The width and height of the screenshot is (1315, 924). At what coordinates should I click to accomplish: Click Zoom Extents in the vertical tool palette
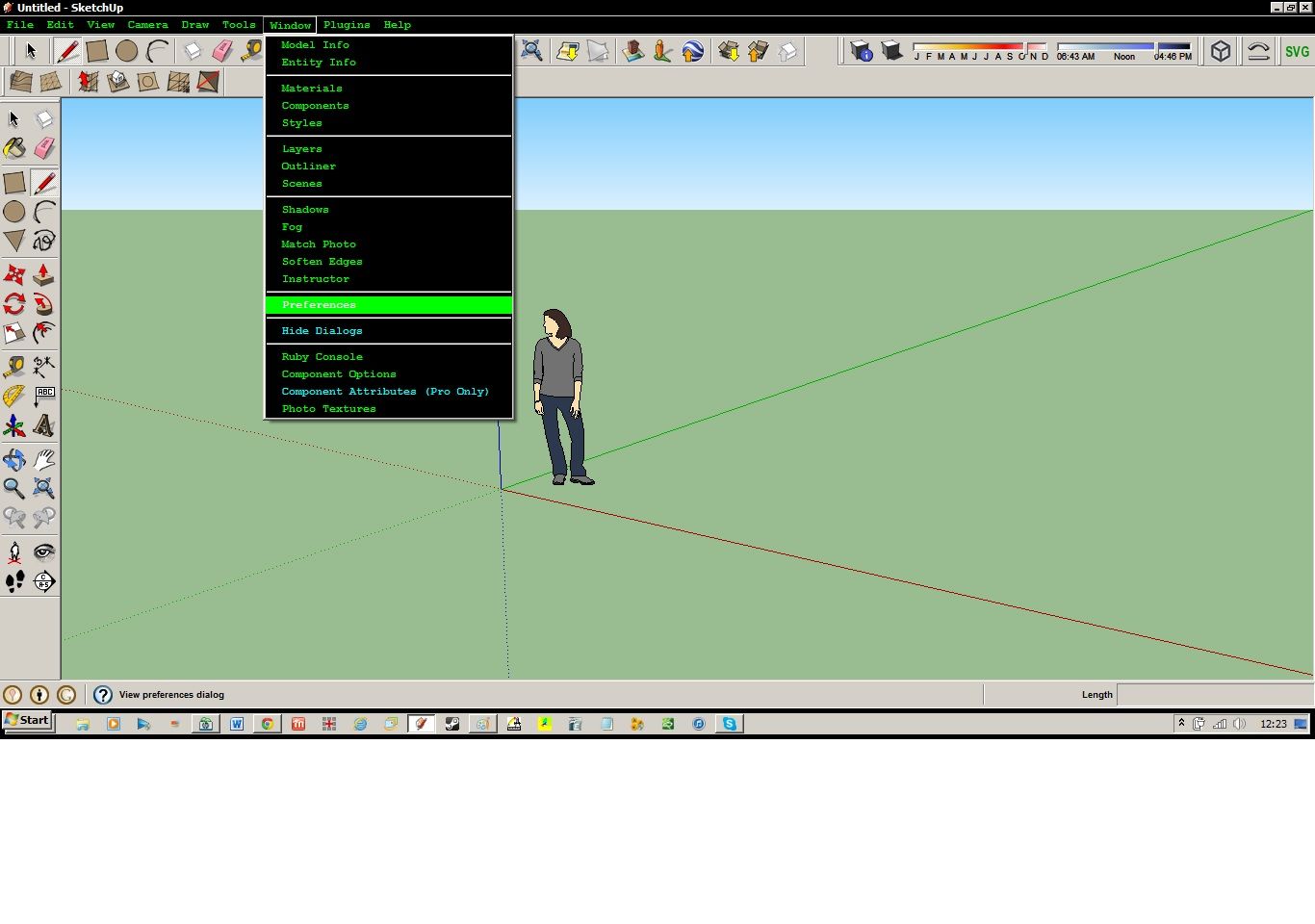point(44,488)
